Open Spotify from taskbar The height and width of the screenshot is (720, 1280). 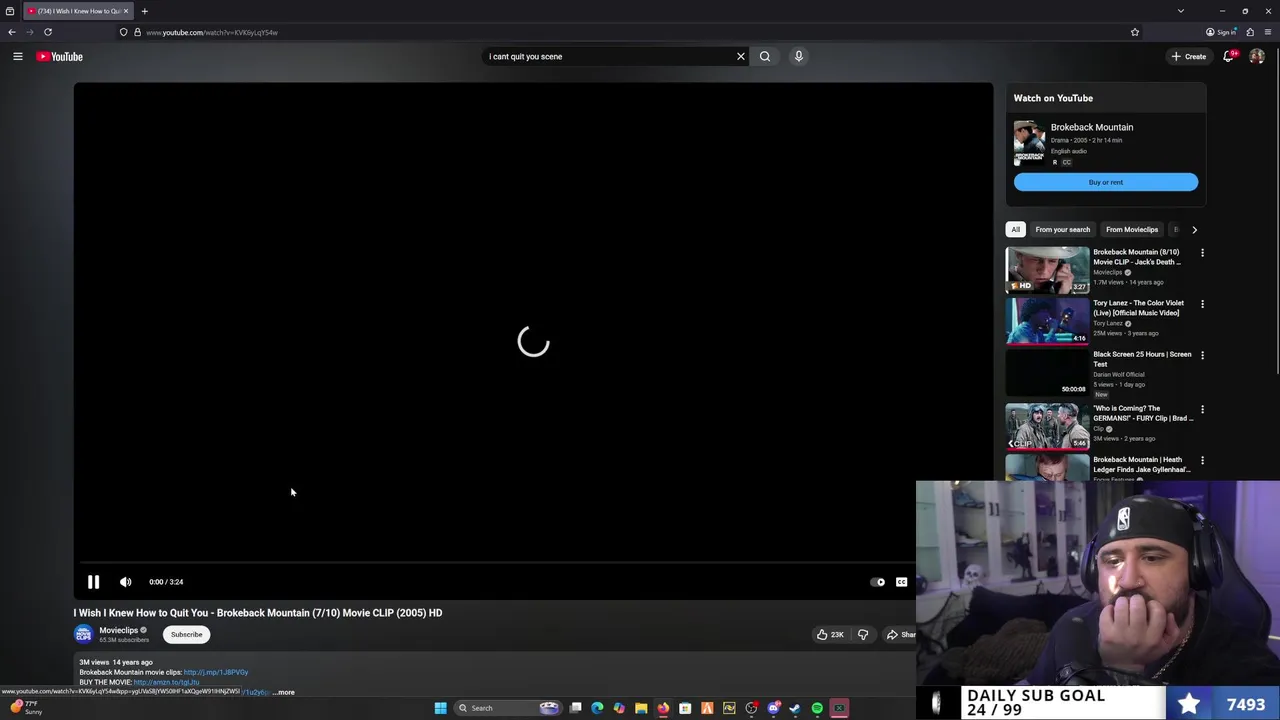pyautogui.click(x=817, y=708)
